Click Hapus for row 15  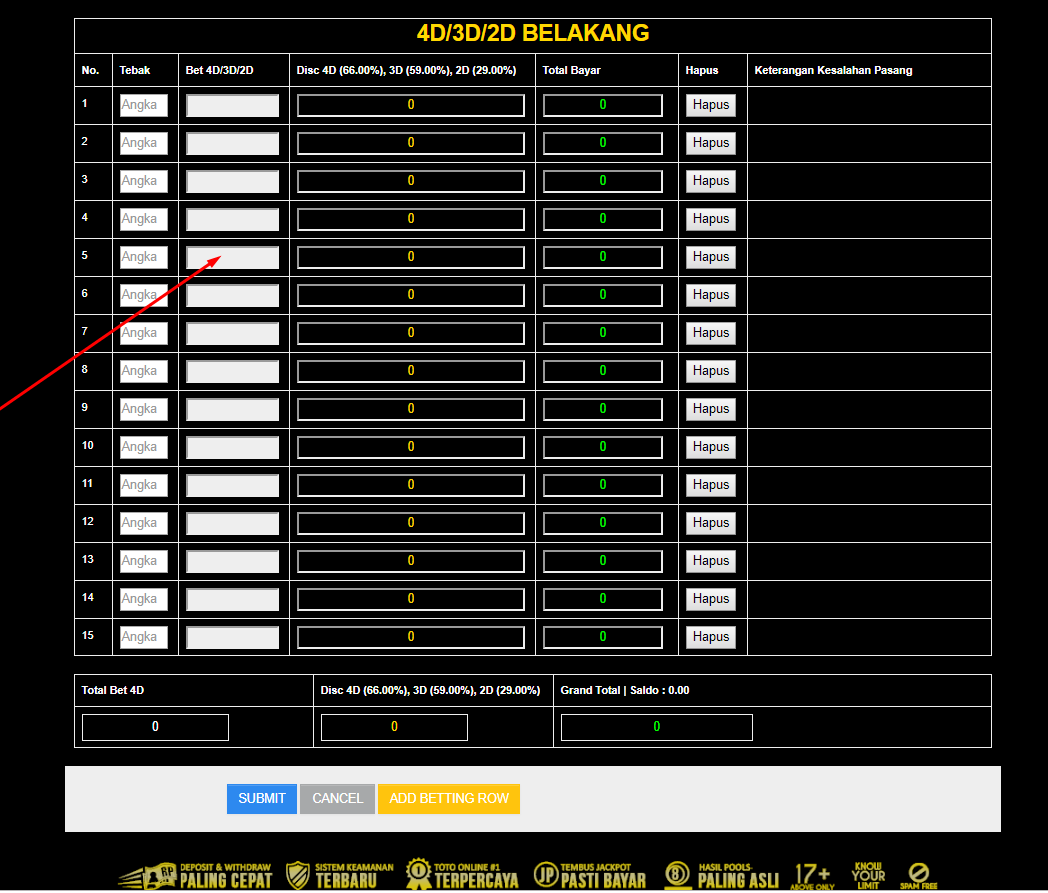710,636
